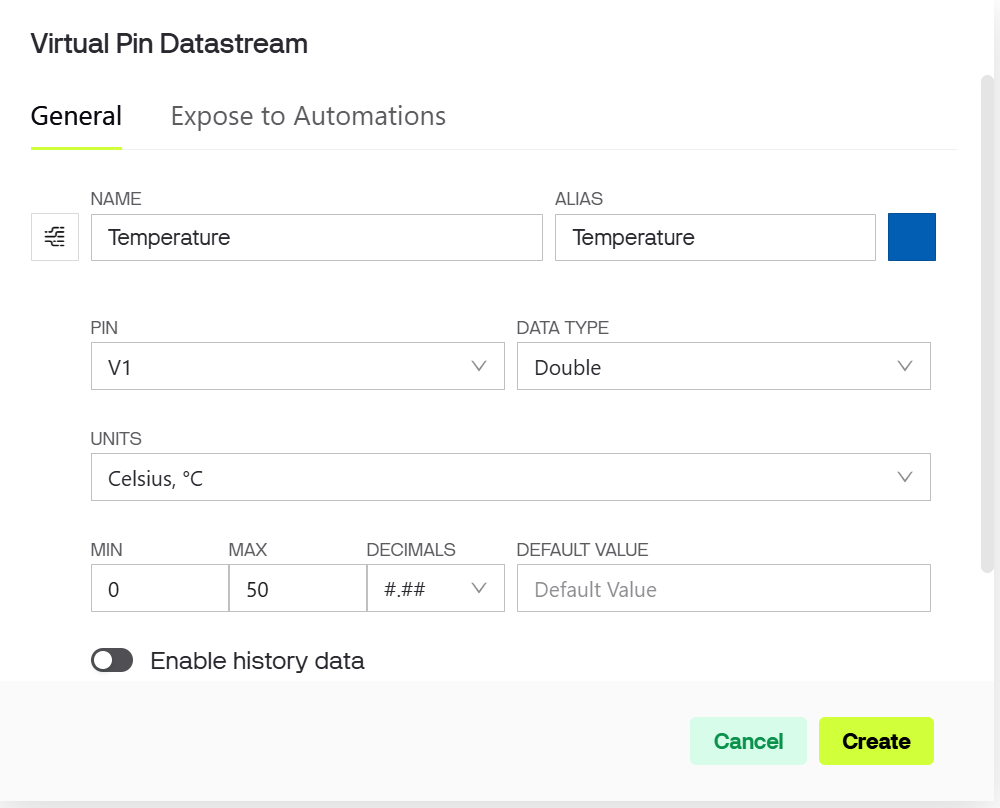Screen dimensions: 1000x808
Task: Open the blue datastream color swatch
Action: click(911, 237)
